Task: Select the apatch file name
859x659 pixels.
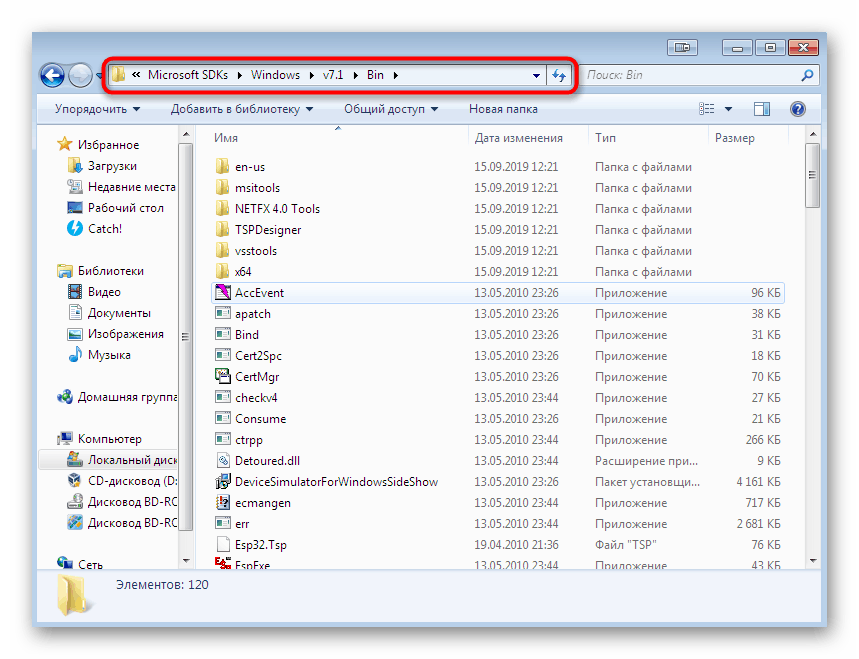Action: 253,314
